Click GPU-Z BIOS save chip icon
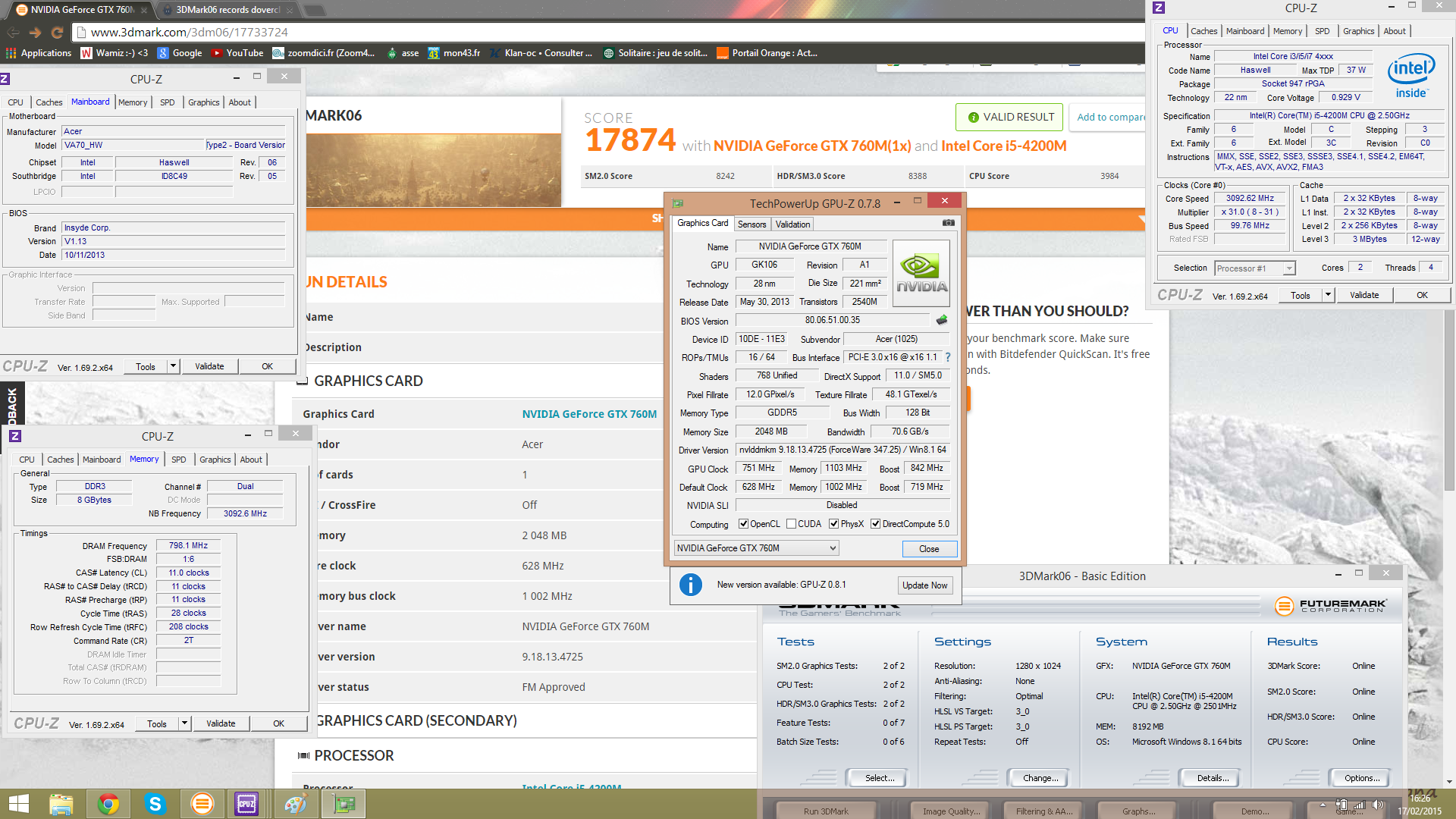 point(942,320)
